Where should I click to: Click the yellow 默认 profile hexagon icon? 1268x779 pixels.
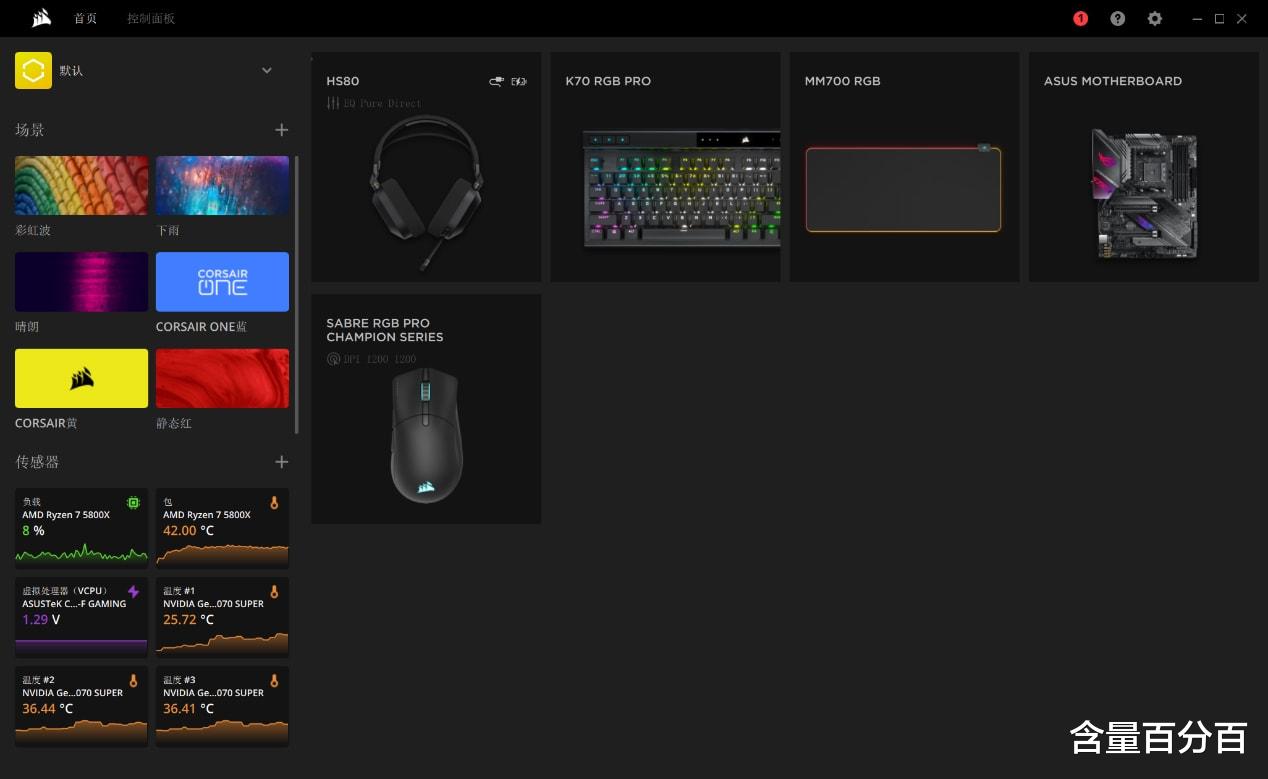pos(33,71)
